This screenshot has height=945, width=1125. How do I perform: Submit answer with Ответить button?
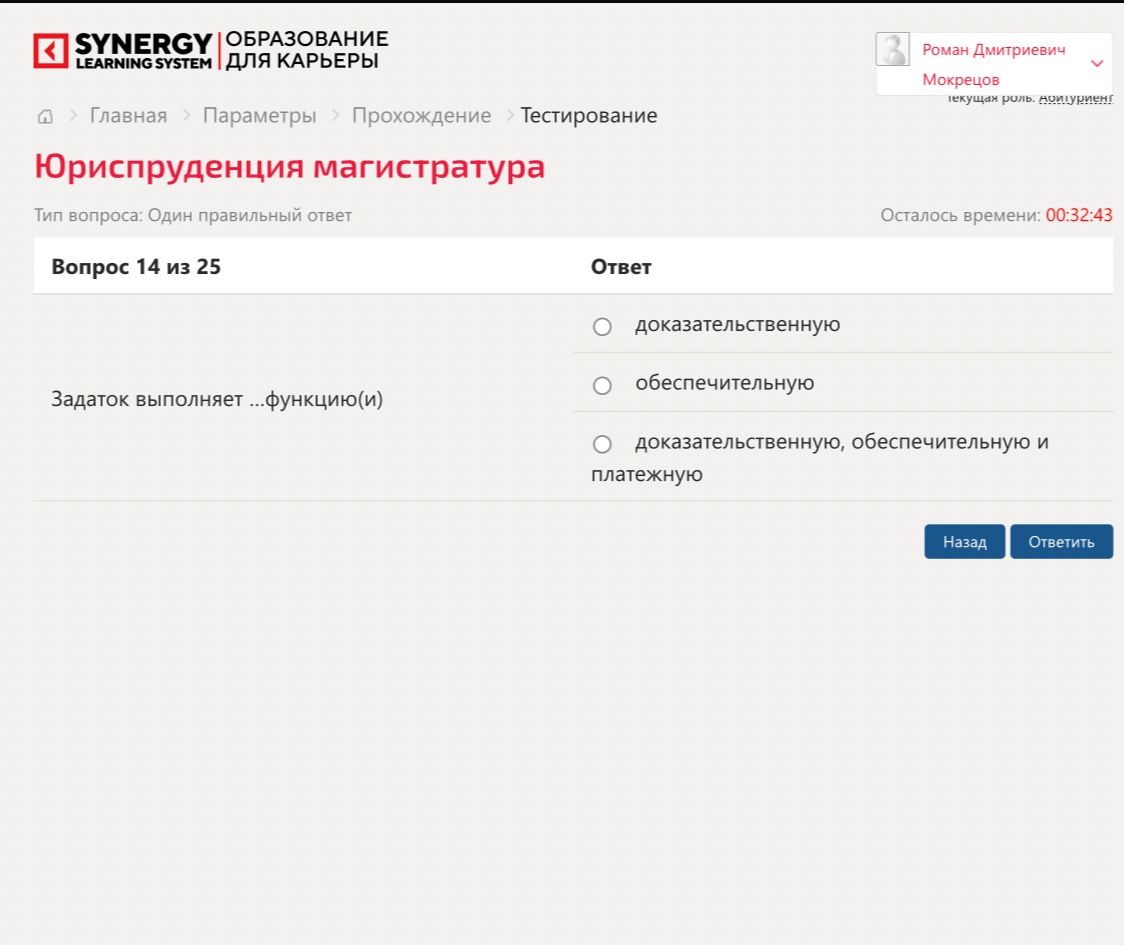click(1061, 541)
